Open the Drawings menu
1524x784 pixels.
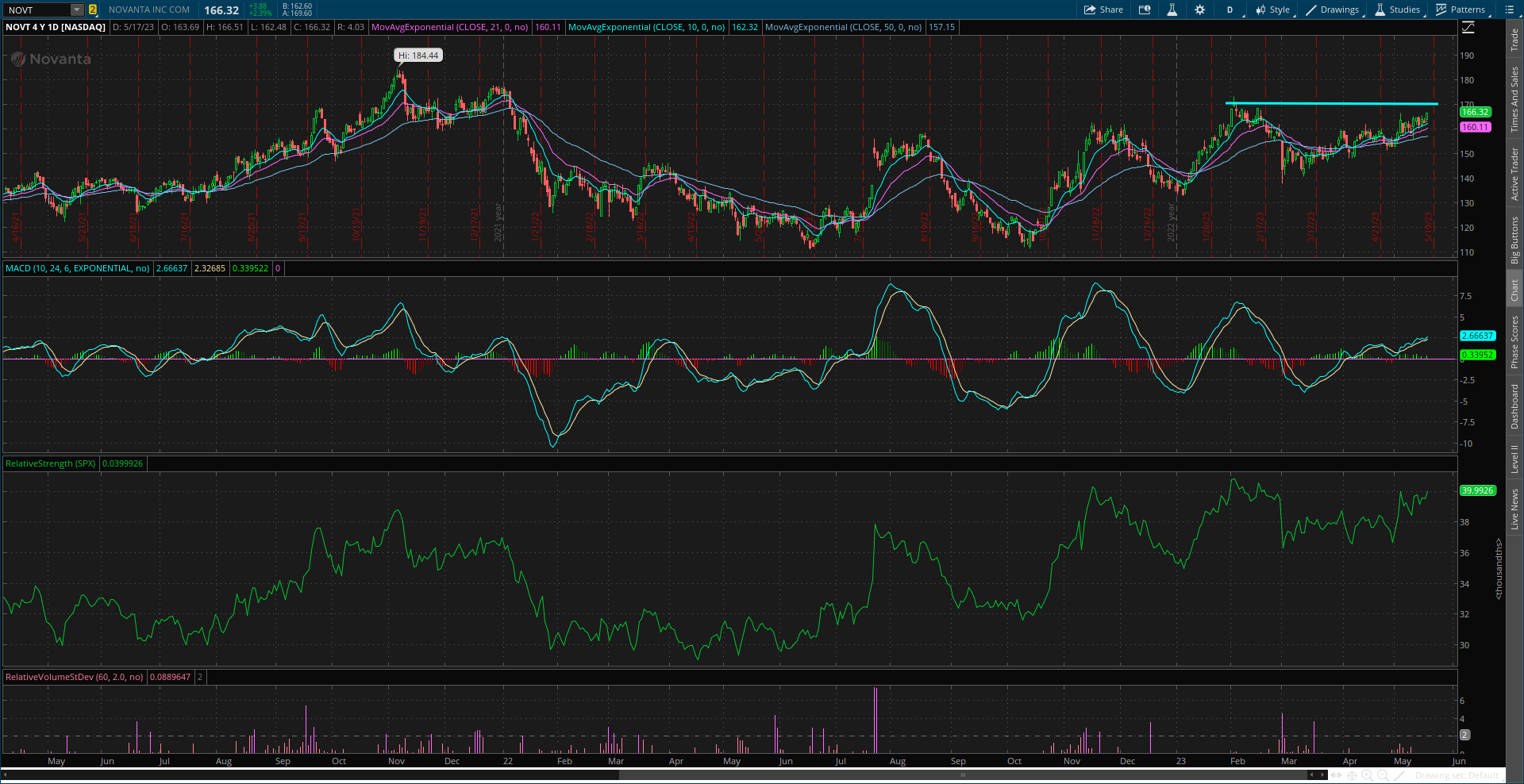click(x=1333, y=10)
